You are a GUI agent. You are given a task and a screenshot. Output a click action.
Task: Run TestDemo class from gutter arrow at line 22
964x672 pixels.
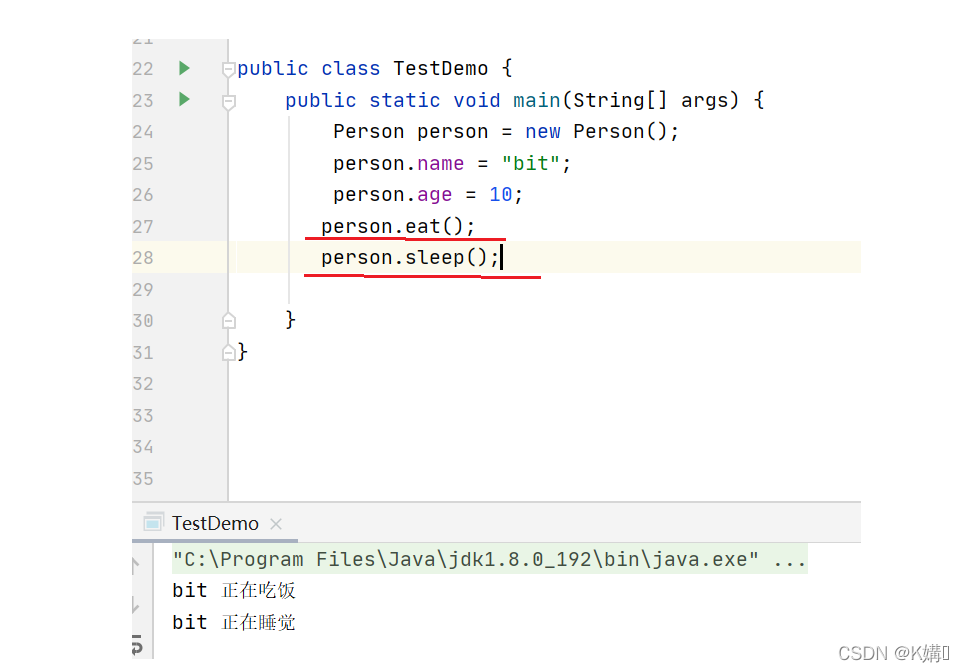pyautogui.click(x=184, y=68)
